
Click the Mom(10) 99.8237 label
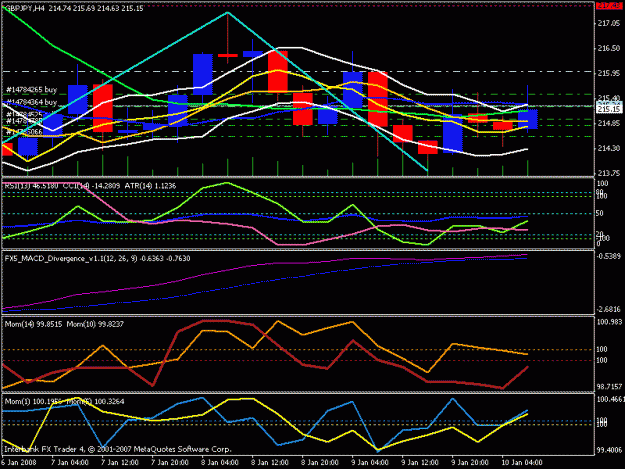(x=95, y=324)
